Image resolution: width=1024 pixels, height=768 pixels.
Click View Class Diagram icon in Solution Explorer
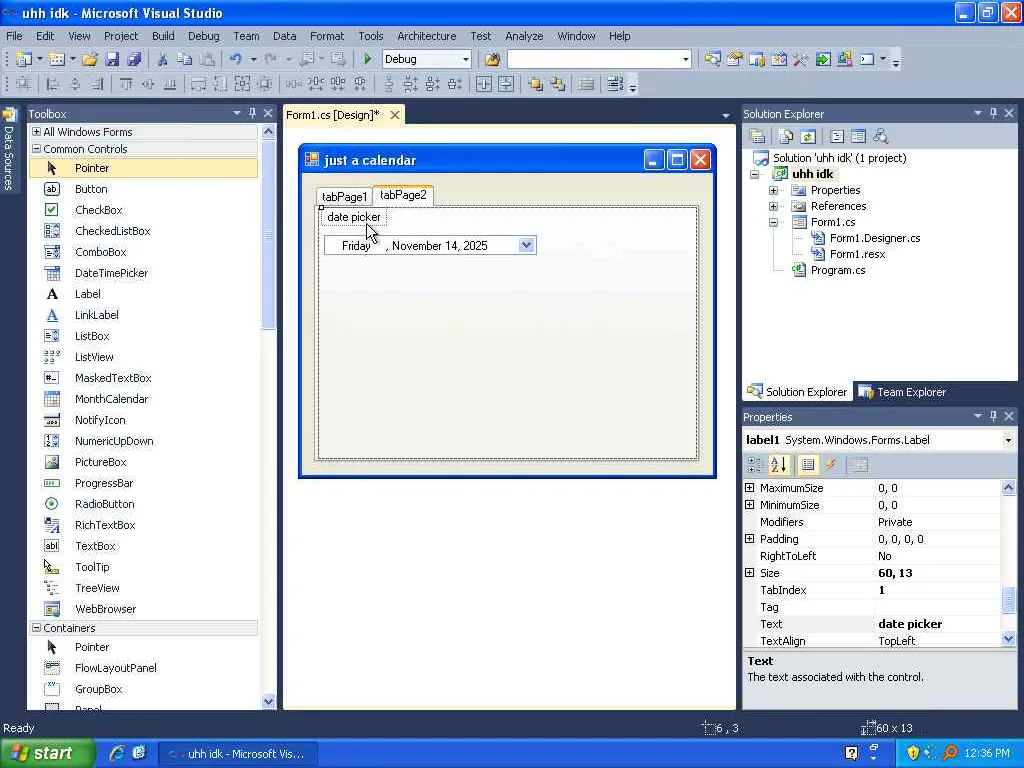coord(881,136)
